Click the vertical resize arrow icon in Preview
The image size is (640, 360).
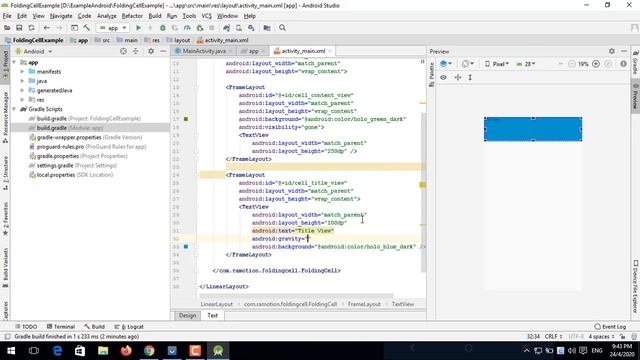[x=470, y=77]
